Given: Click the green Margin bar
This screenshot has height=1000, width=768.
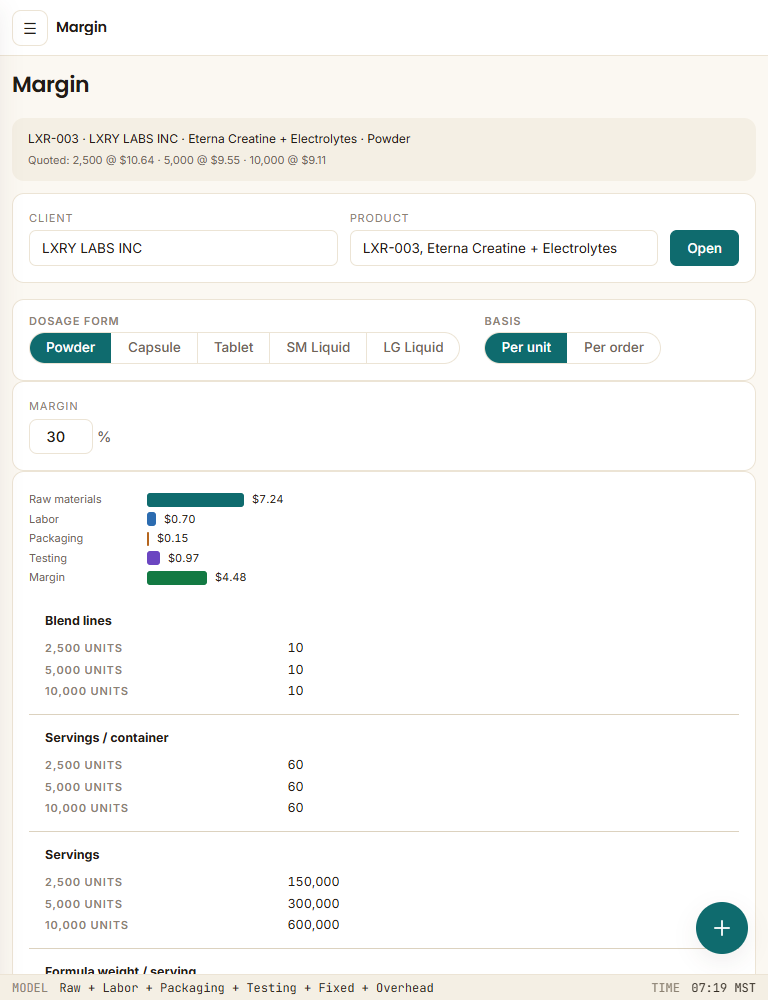Looking at the screenshot, I should [x=177, y=577].
